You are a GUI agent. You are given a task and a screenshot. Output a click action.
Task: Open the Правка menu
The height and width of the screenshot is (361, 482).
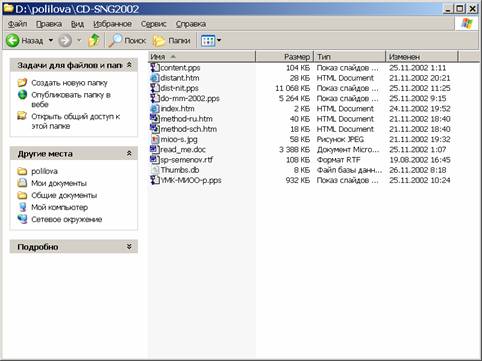49,24
